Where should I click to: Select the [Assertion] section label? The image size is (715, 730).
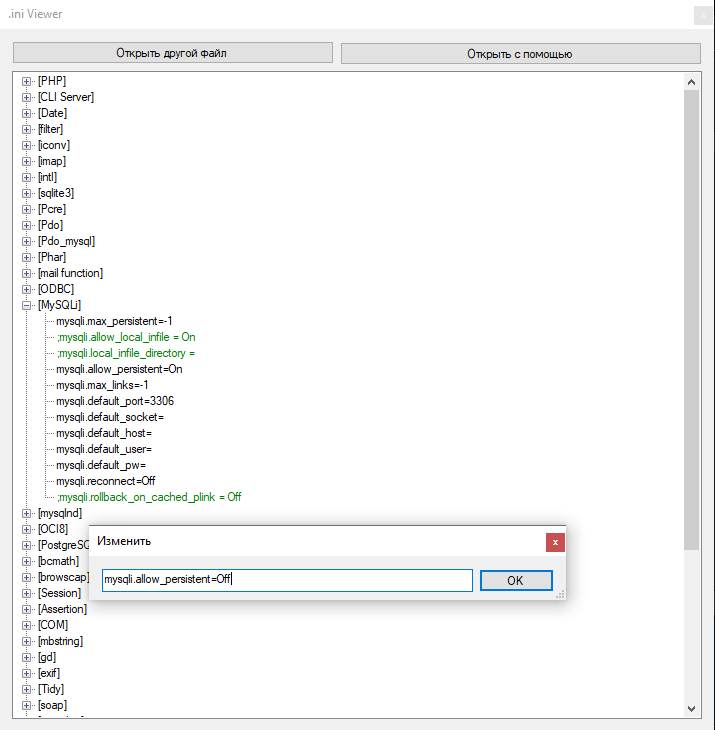click(x=62, y=609)
